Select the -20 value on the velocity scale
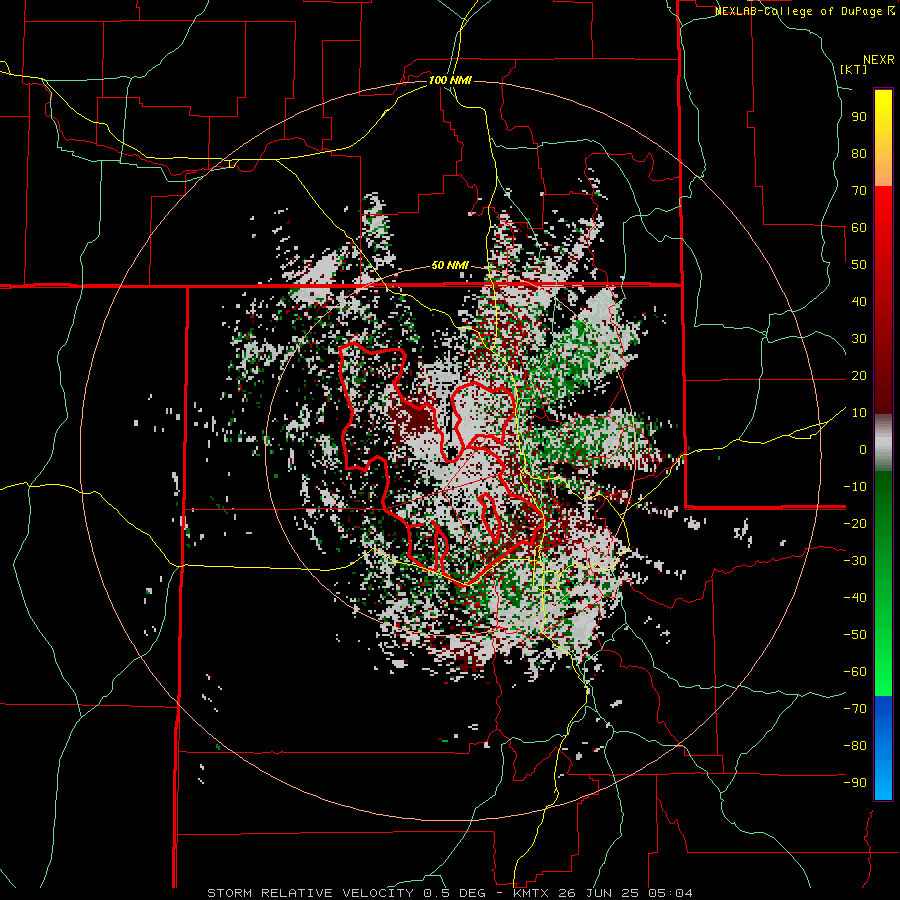Image resolution: width=900 pixels, height=900 pixels. tap(855, 523)
